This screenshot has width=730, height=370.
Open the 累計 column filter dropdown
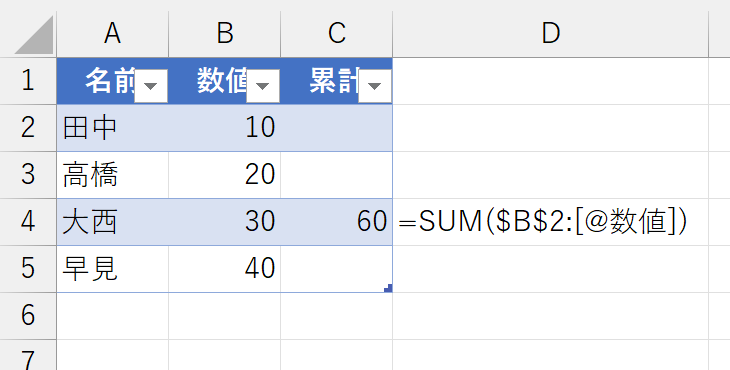coord(375,86)
